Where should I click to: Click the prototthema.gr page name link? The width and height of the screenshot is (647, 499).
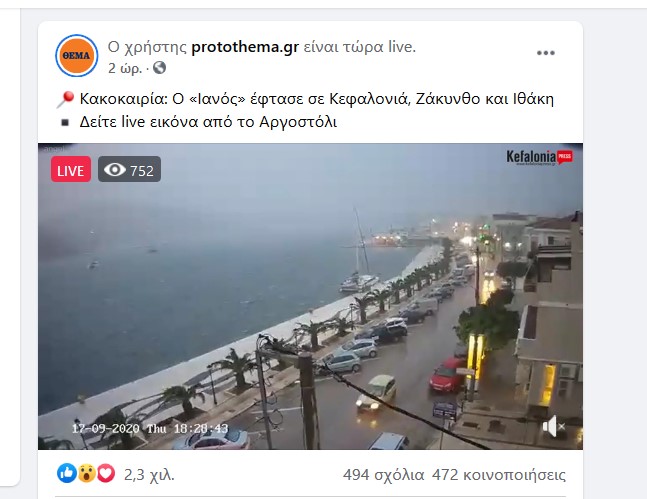point(245,47)
